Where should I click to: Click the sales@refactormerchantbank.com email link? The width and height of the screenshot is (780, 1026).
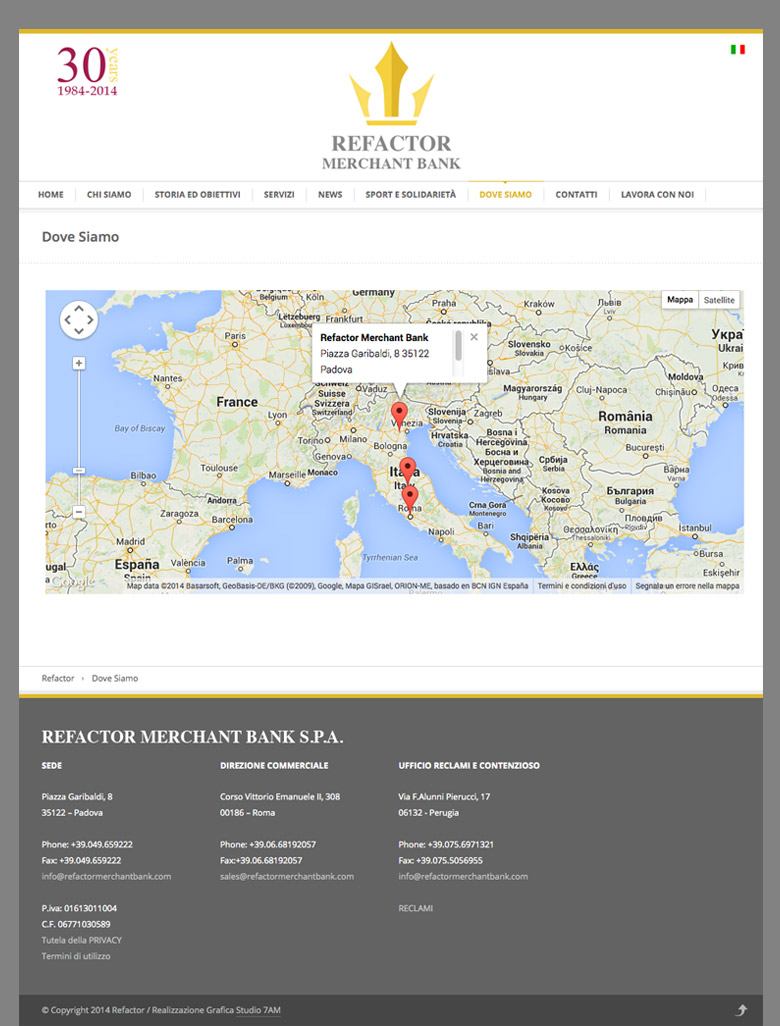tap(287, 876)
